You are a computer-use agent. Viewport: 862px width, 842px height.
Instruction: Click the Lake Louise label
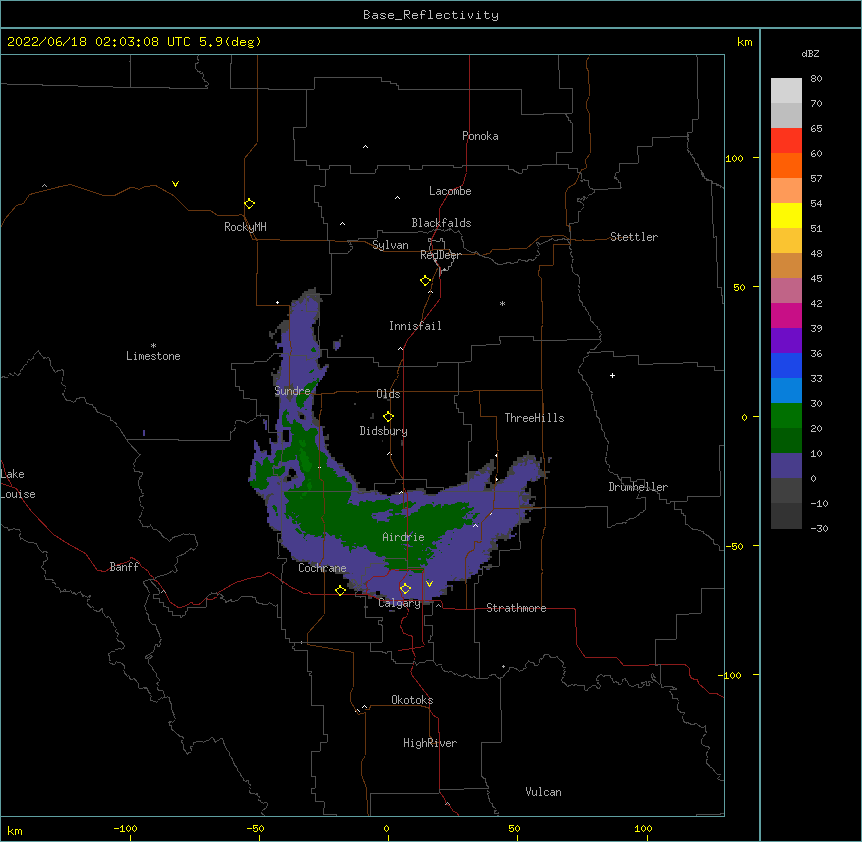tap(17, 484)
